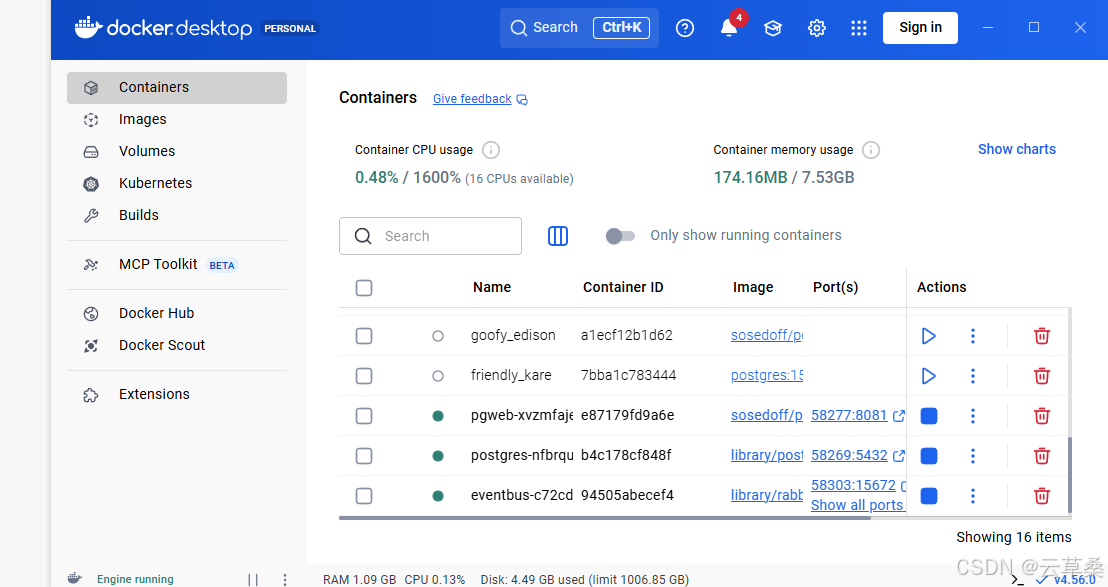Screen dimensions: 1108x587
Task: Open more actions menu for postgres-nfbrqu
Action: point(973,456)
